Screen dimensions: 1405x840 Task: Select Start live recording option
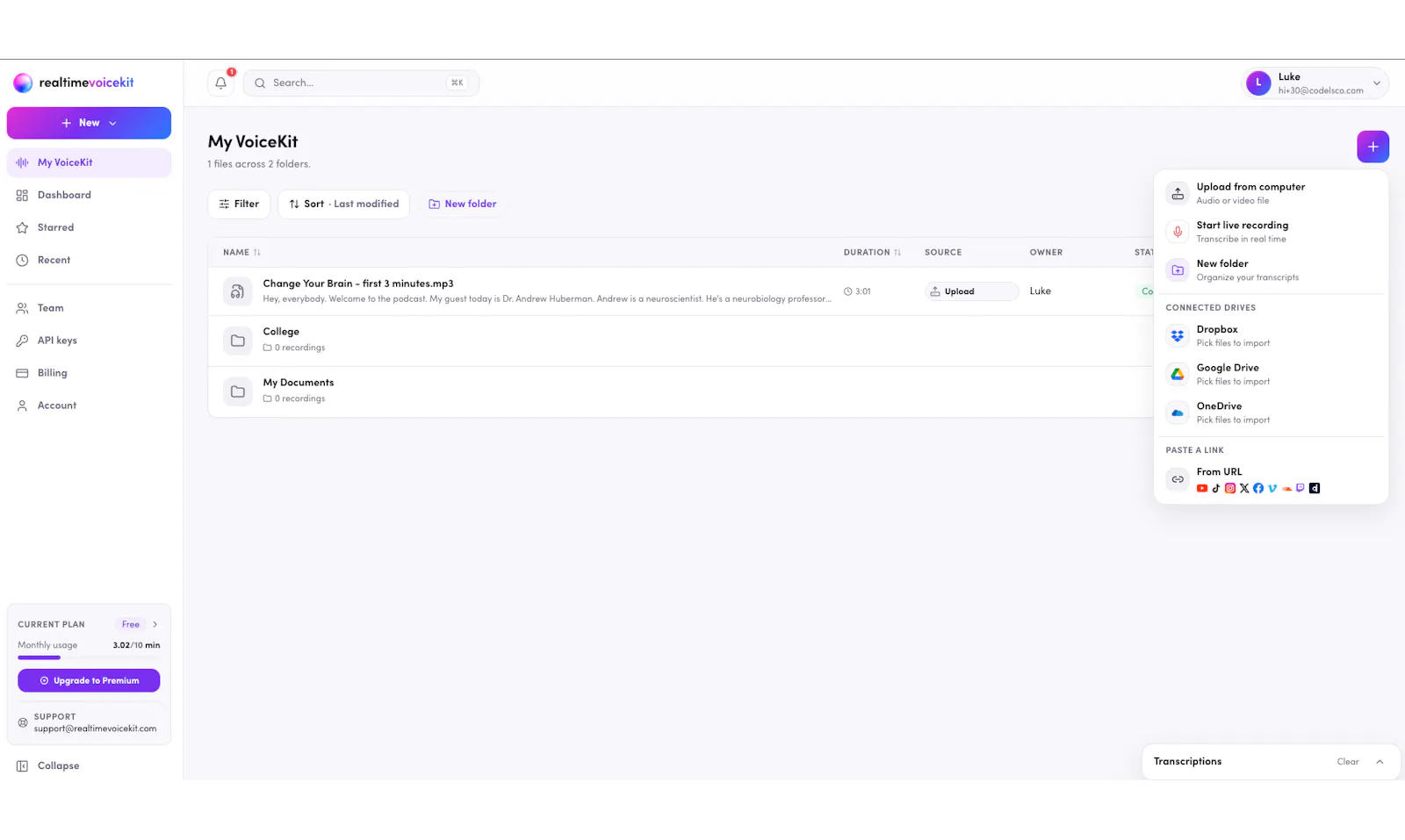[1271, 232]
